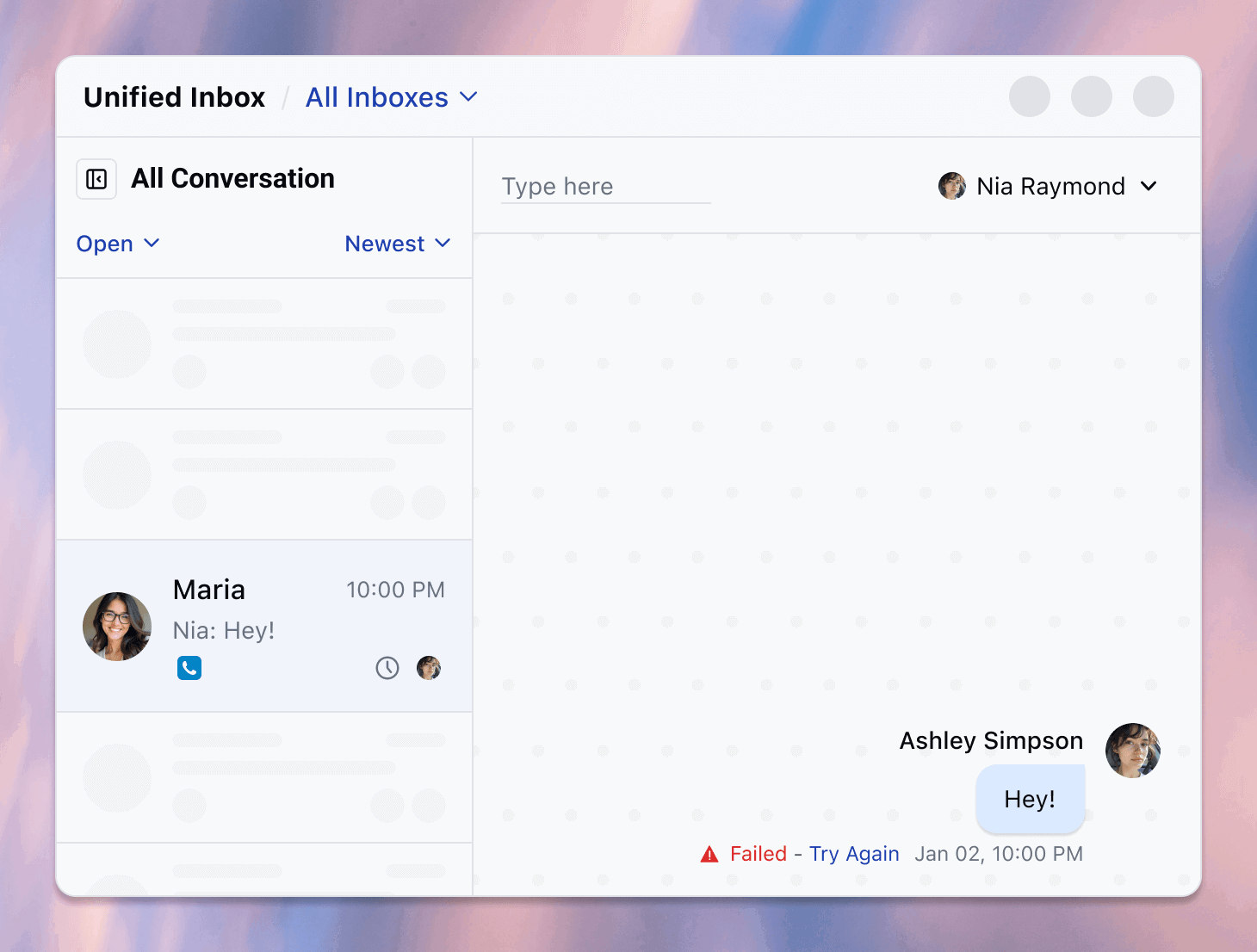This screenshot has width=1257, height=952.
Task: Click the Unified Inbox breadcrumb title
Action: coord(175,97)
